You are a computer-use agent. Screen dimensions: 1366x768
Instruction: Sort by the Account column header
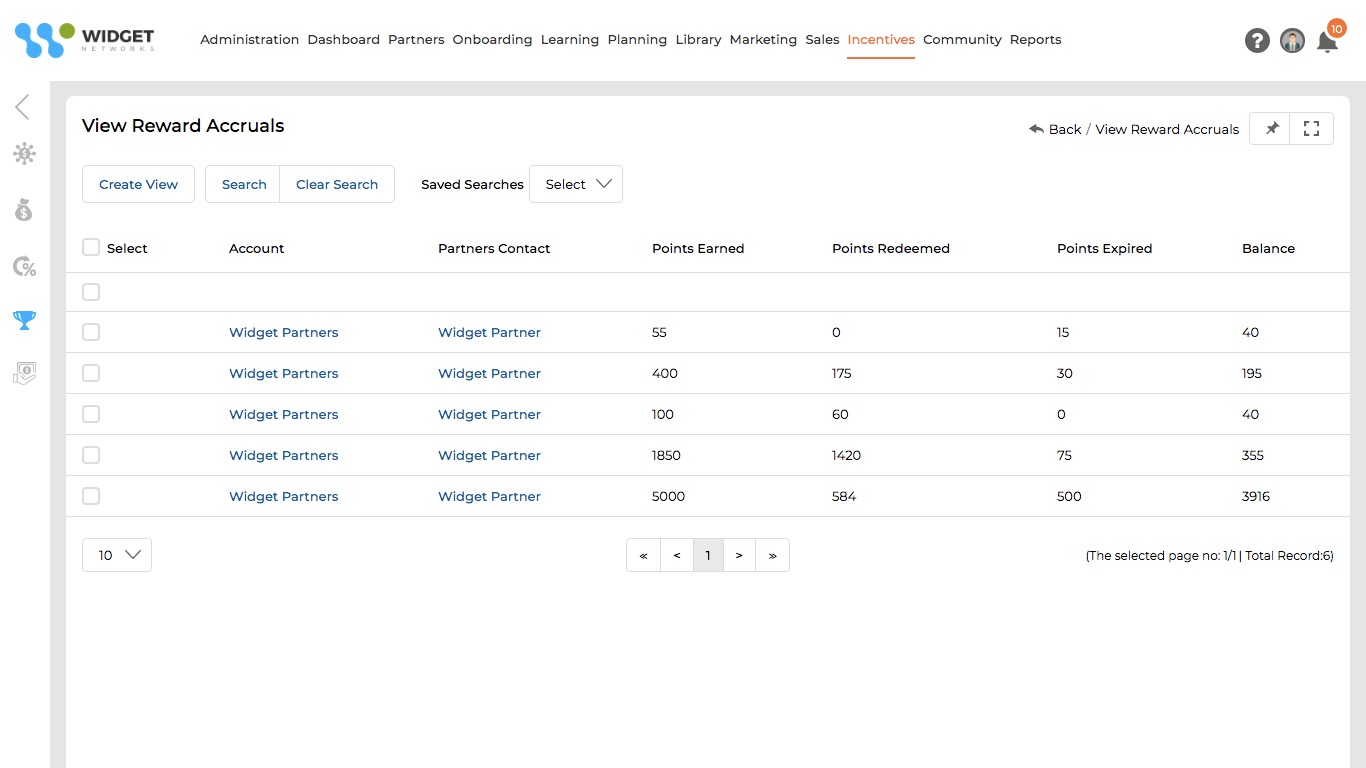click(x=257, y=248)
